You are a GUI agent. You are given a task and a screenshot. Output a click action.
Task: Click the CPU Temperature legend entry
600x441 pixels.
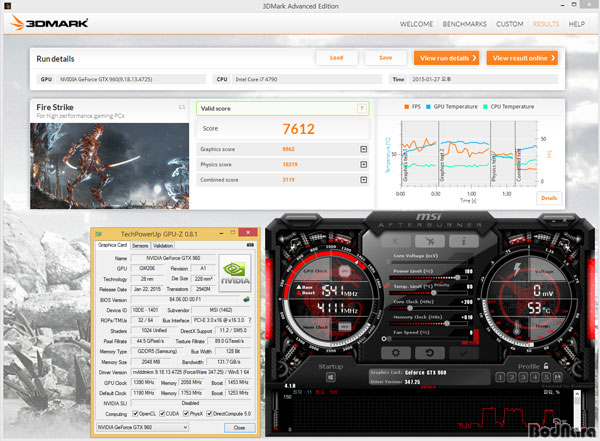coord(509,106)
